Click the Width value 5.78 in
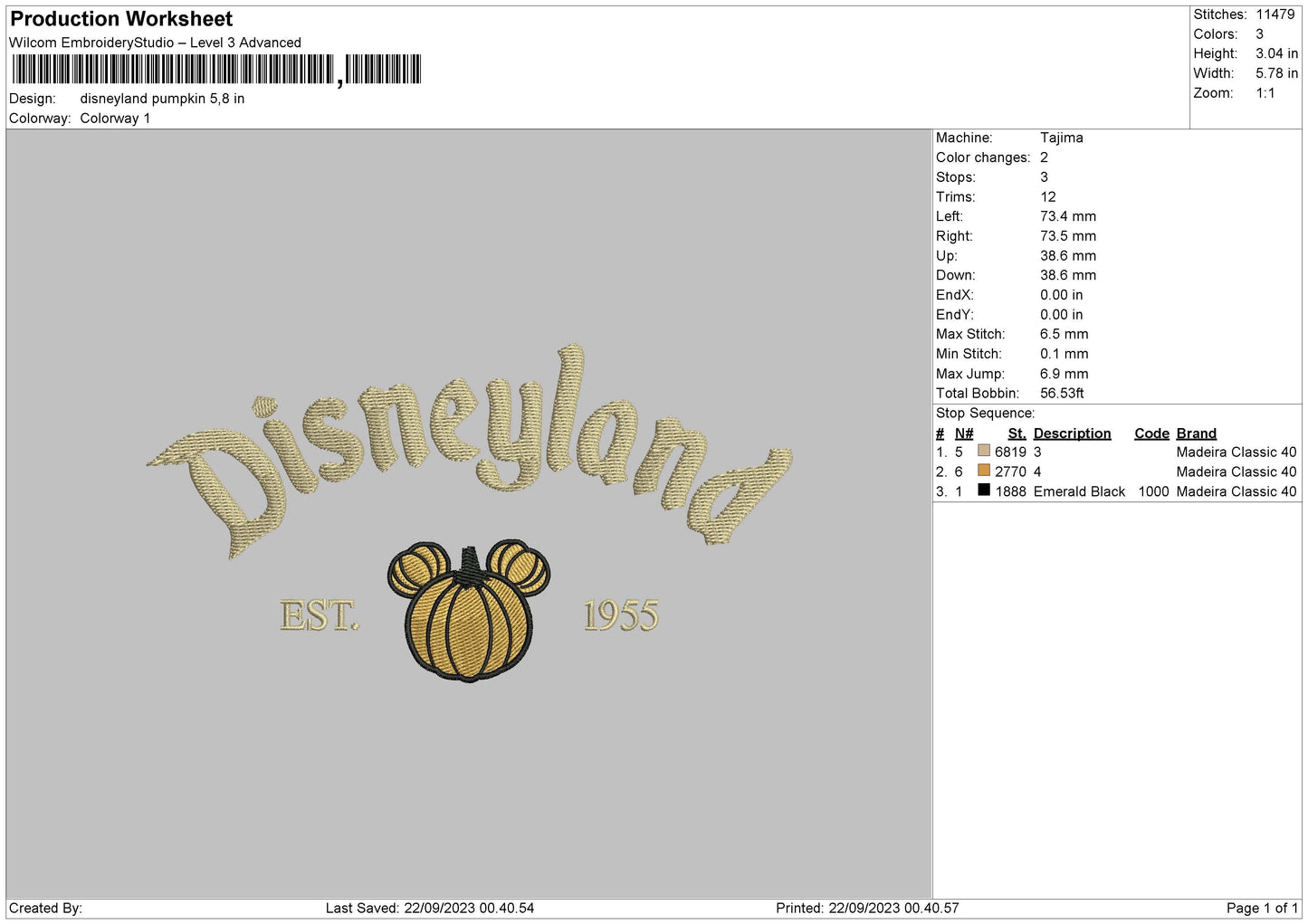Viewport: 1308px width, 924px height. [1276, 73]
